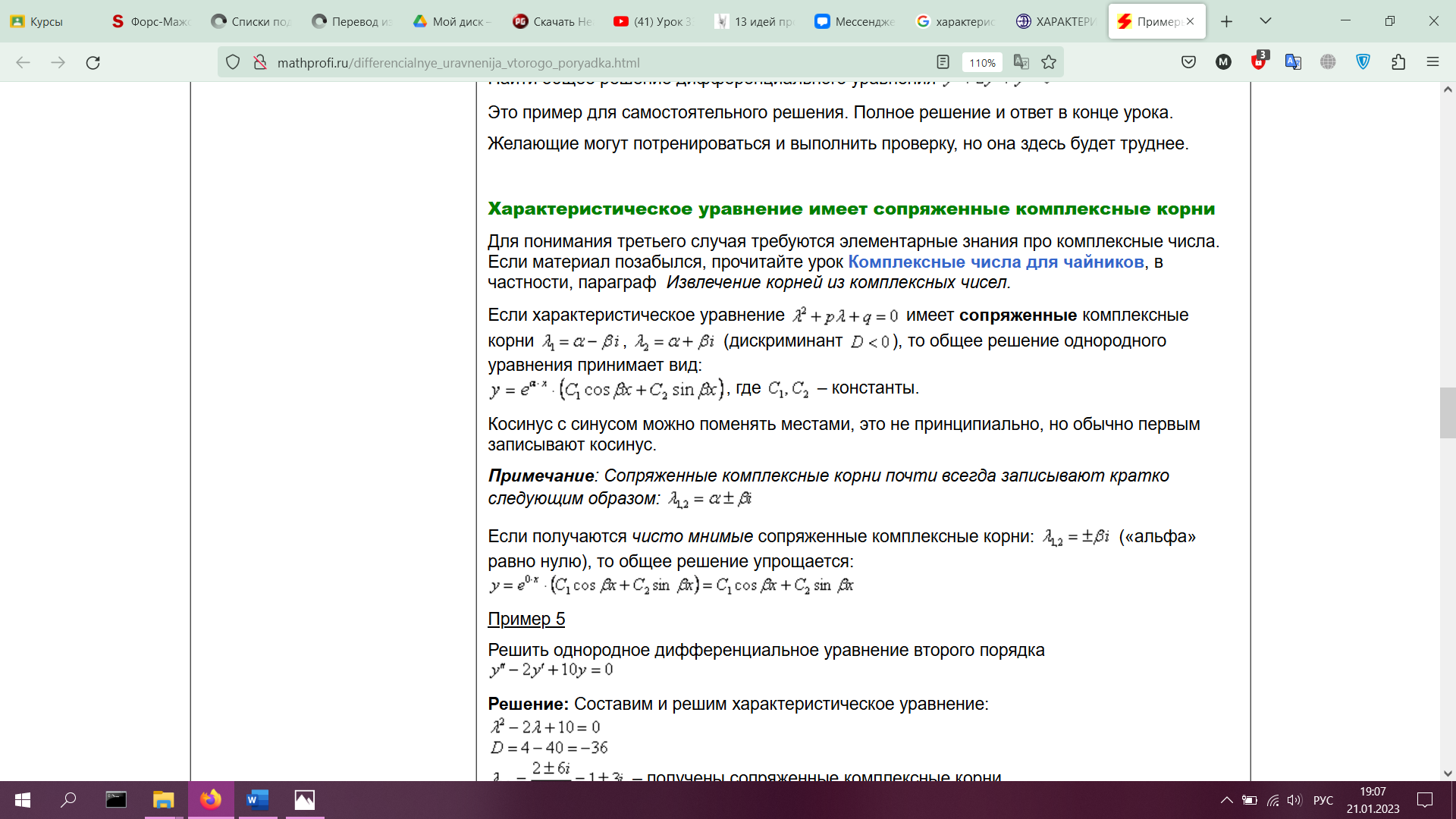Viewport: 1456px width, 819px height.
Task: Open the Windows Start menu
Action: [x=23, y=800]
